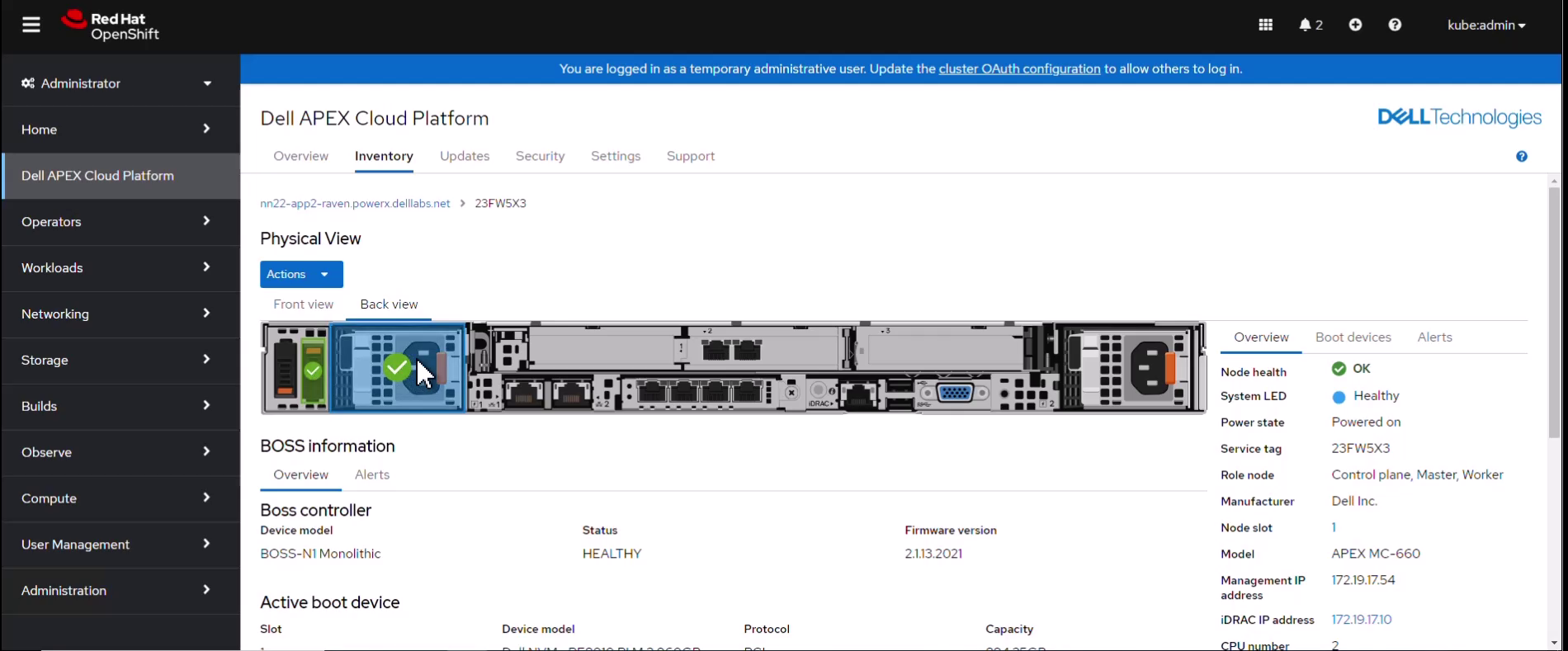Image resolution: width=1568 pixels, height=651 pixels.
Task: Click the iDRAC port on the server back
Action: [x=859, y=396]
